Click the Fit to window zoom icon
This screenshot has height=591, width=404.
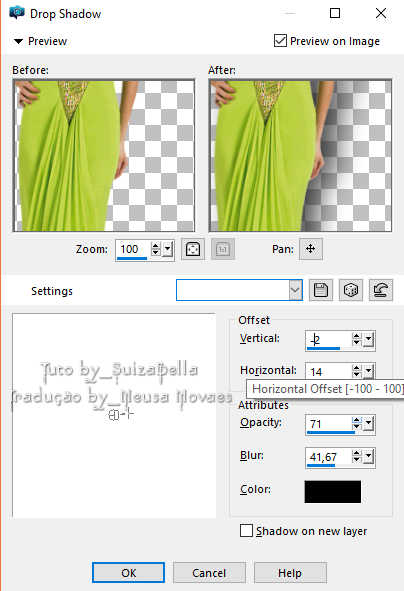(193, 249)
